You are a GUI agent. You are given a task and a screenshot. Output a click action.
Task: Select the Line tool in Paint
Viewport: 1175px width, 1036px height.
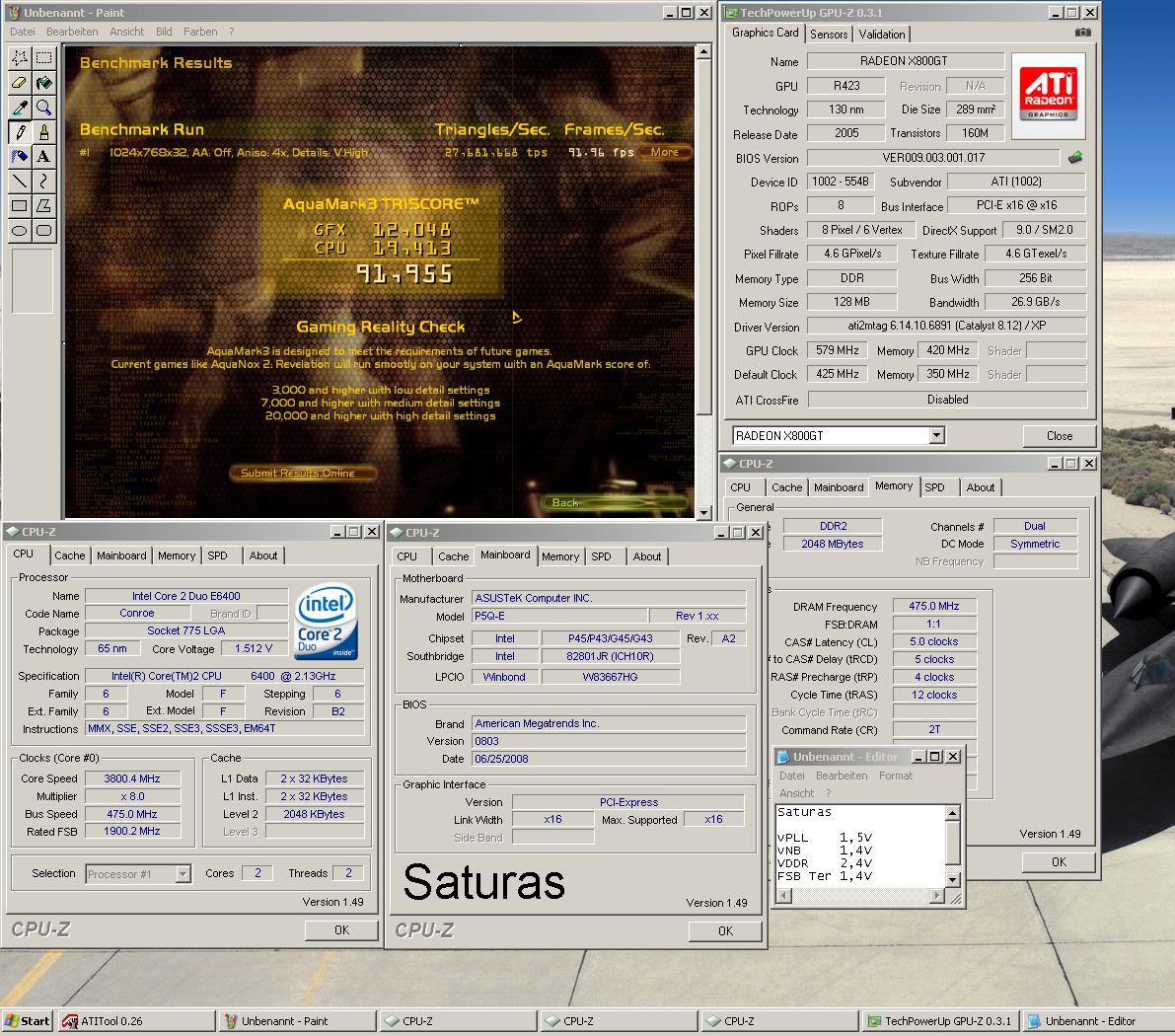[x=21, y=181]
